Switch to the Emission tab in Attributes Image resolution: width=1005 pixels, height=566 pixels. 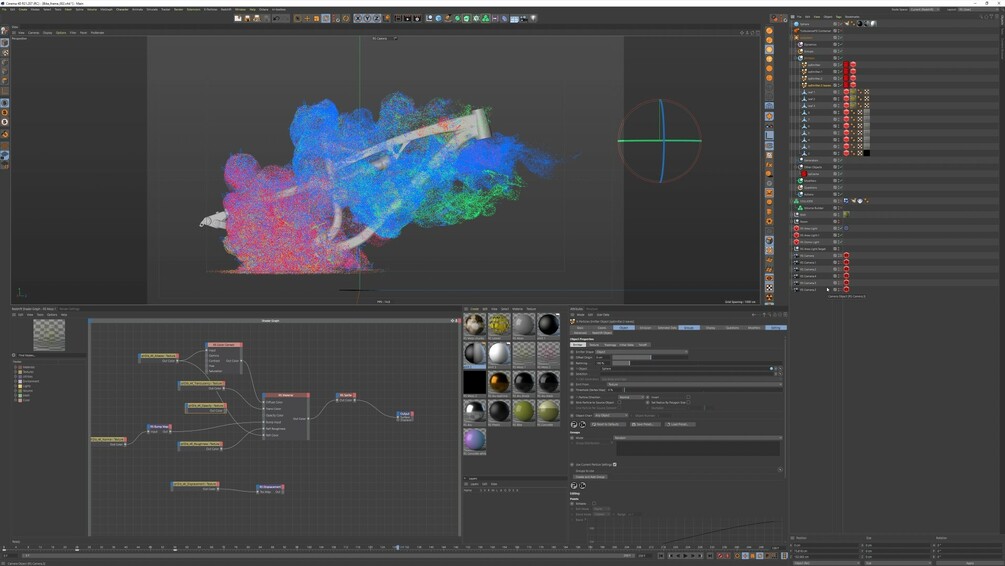click(x=645, y=328)
